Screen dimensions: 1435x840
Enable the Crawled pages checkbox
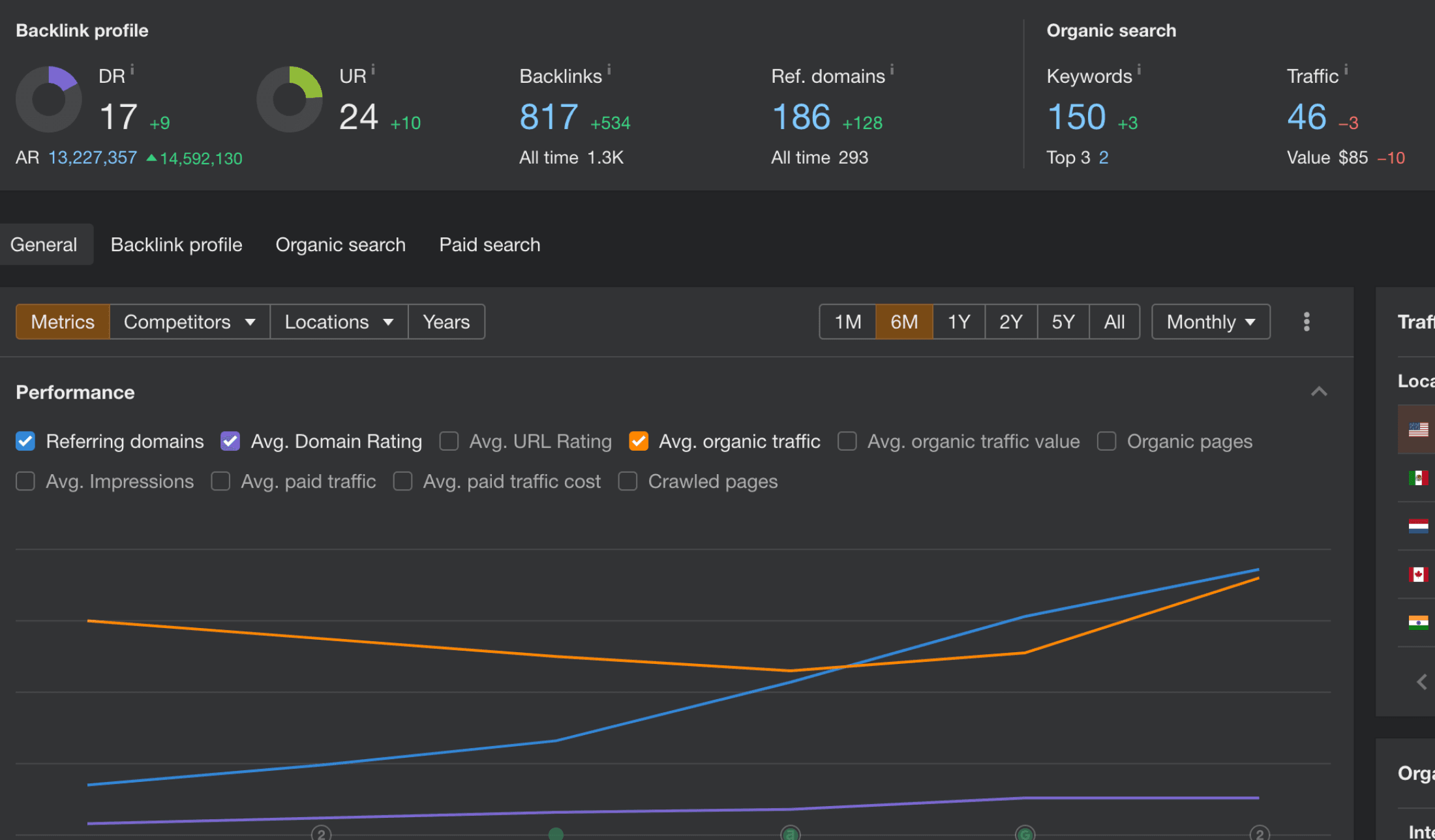(627, 481)
